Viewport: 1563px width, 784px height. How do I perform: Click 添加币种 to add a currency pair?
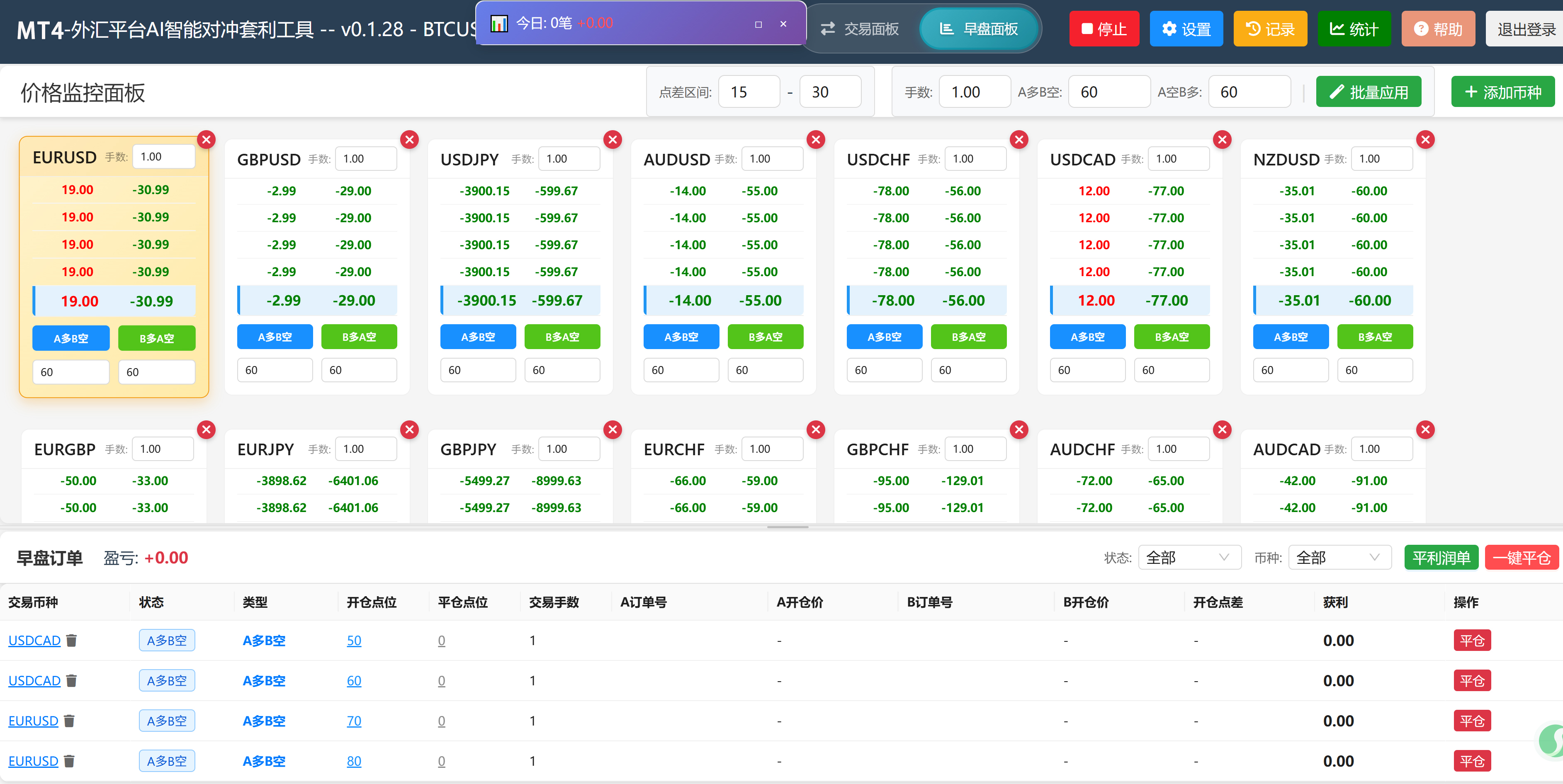[1503, 92]
